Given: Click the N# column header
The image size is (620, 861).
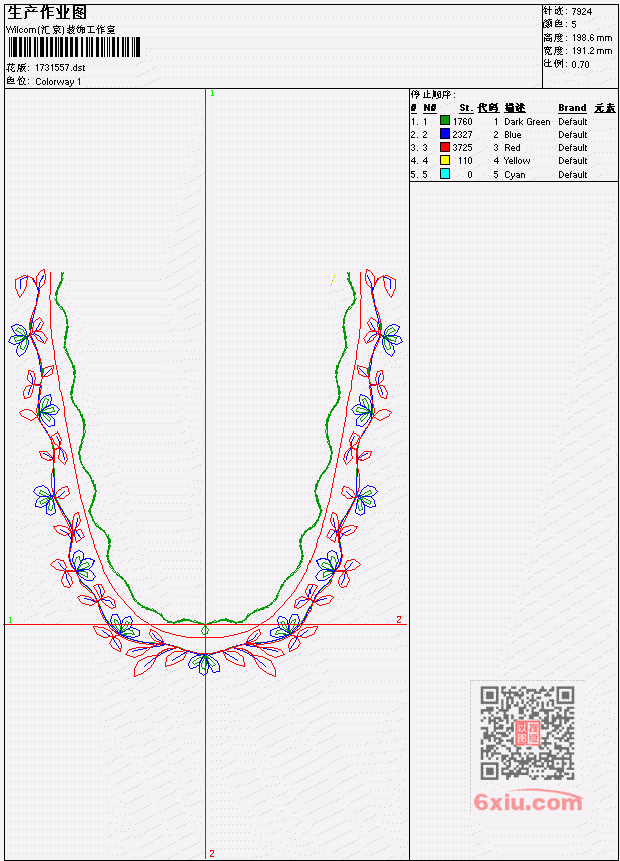Looking at the screenshot, I should click(429, 108).
